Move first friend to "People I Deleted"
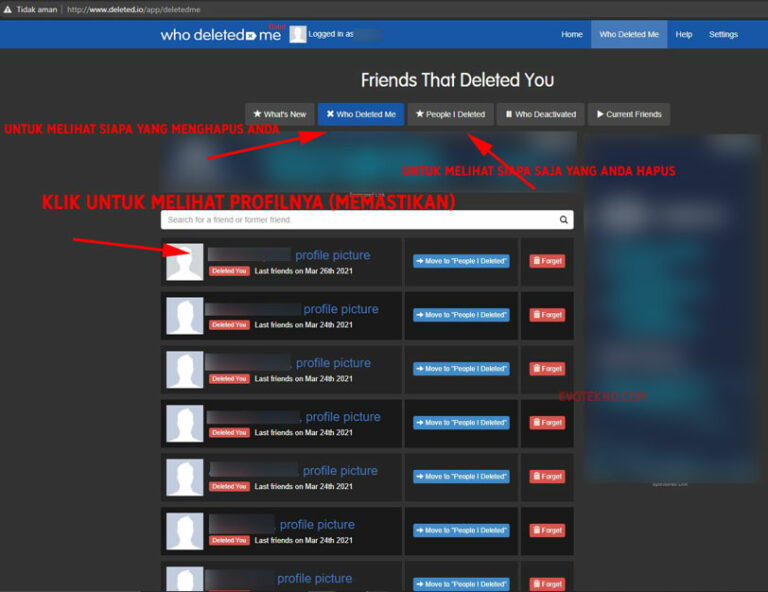Image resolution: width=768 pixels, height=592 pixels. point(461,261)
